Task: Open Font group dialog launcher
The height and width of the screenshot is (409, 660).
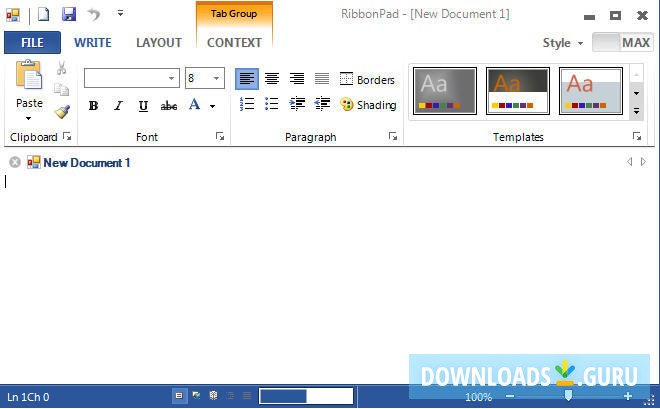Action: point(220,136)
